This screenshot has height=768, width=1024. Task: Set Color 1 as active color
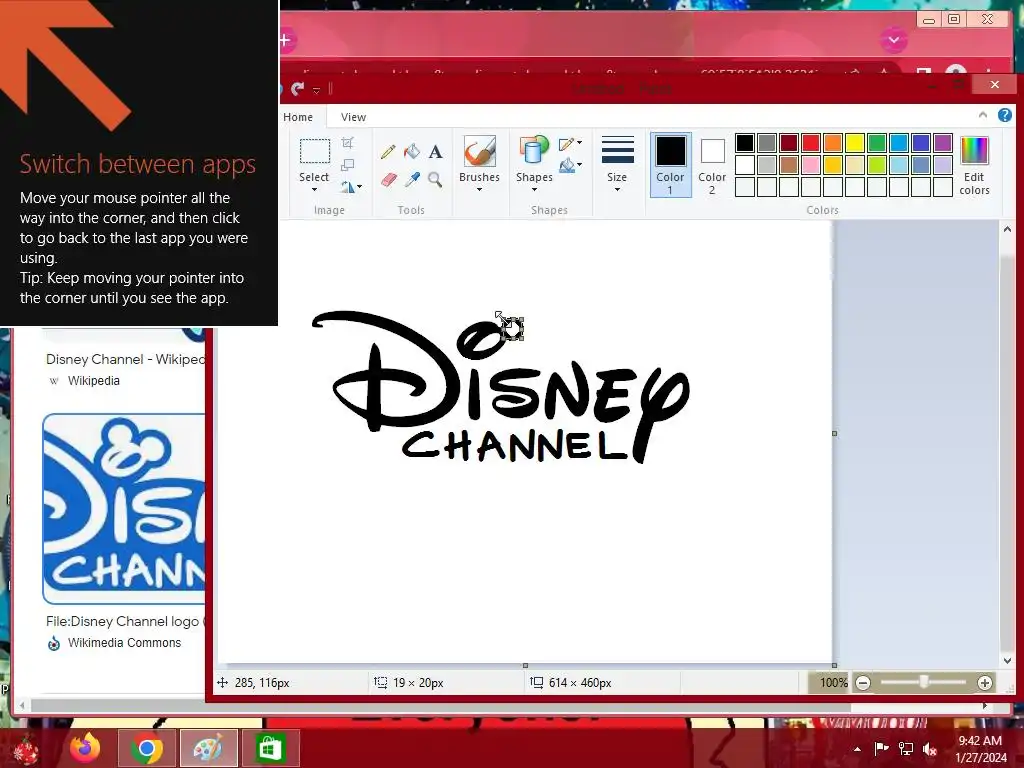point(671,165)
